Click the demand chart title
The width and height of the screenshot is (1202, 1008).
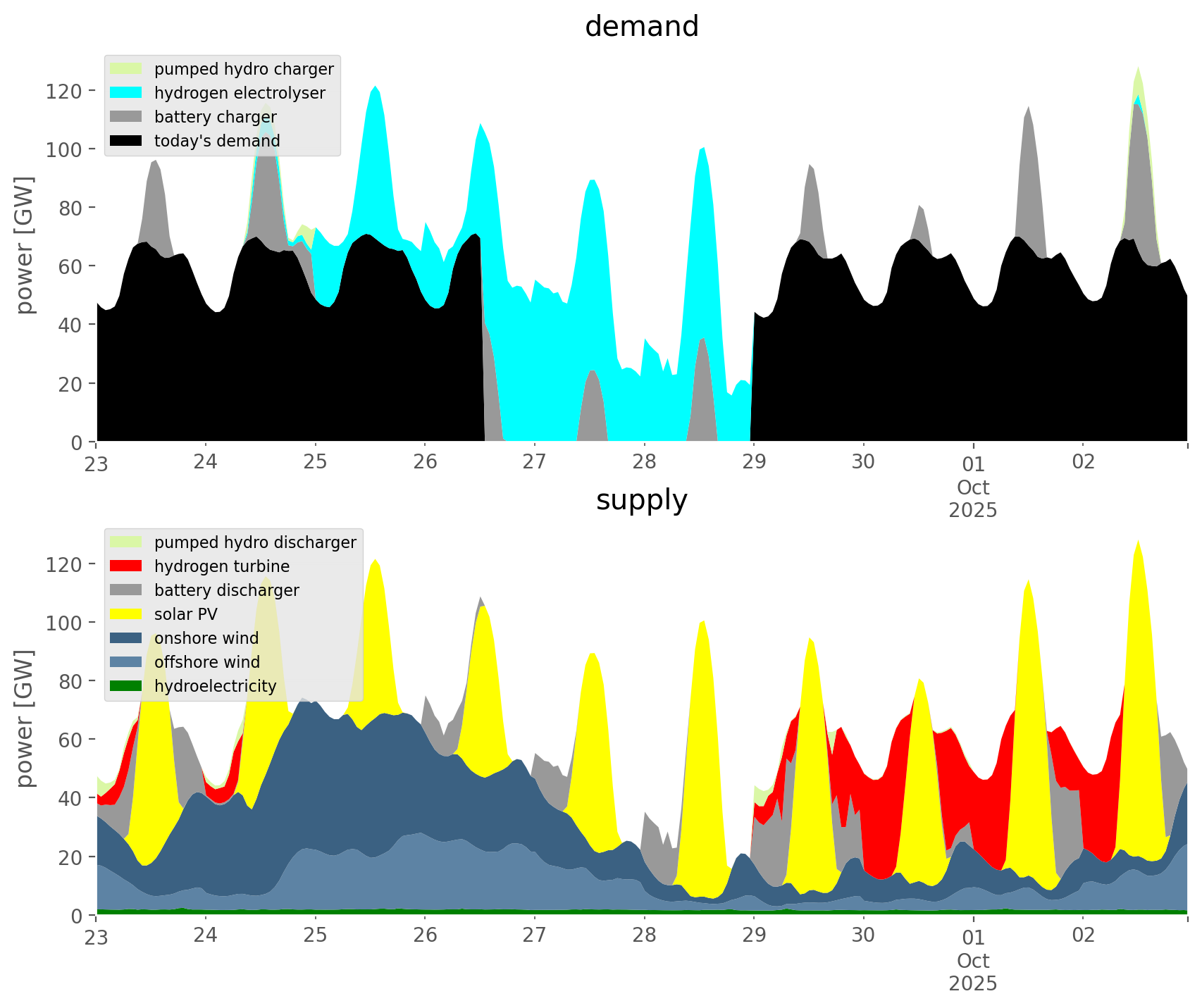click(641, 27)
